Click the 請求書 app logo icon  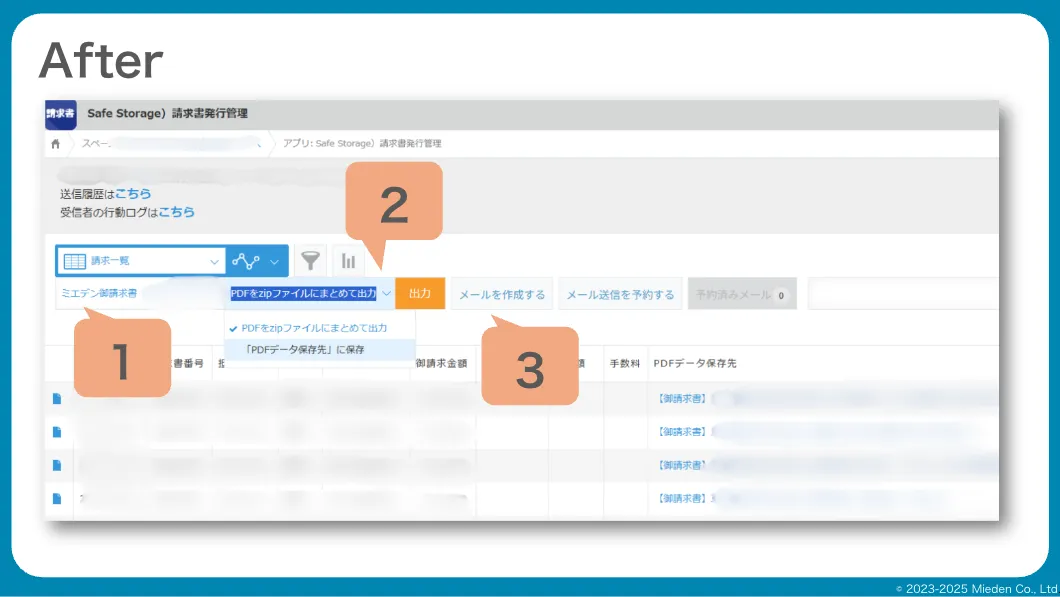[x=60, y=114]
